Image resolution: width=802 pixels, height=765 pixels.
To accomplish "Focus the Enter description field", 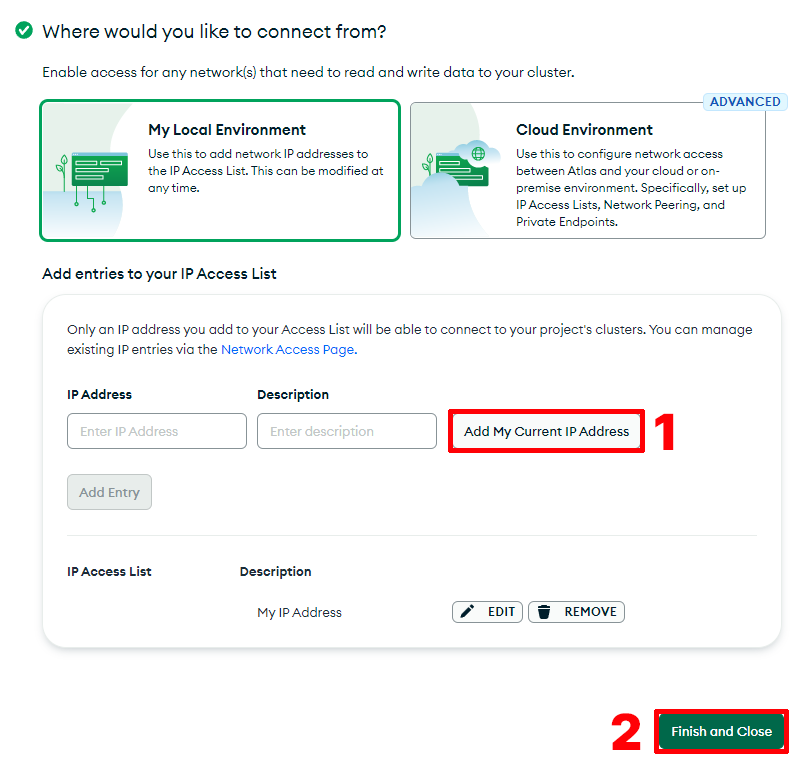I will tap(347, 431).
